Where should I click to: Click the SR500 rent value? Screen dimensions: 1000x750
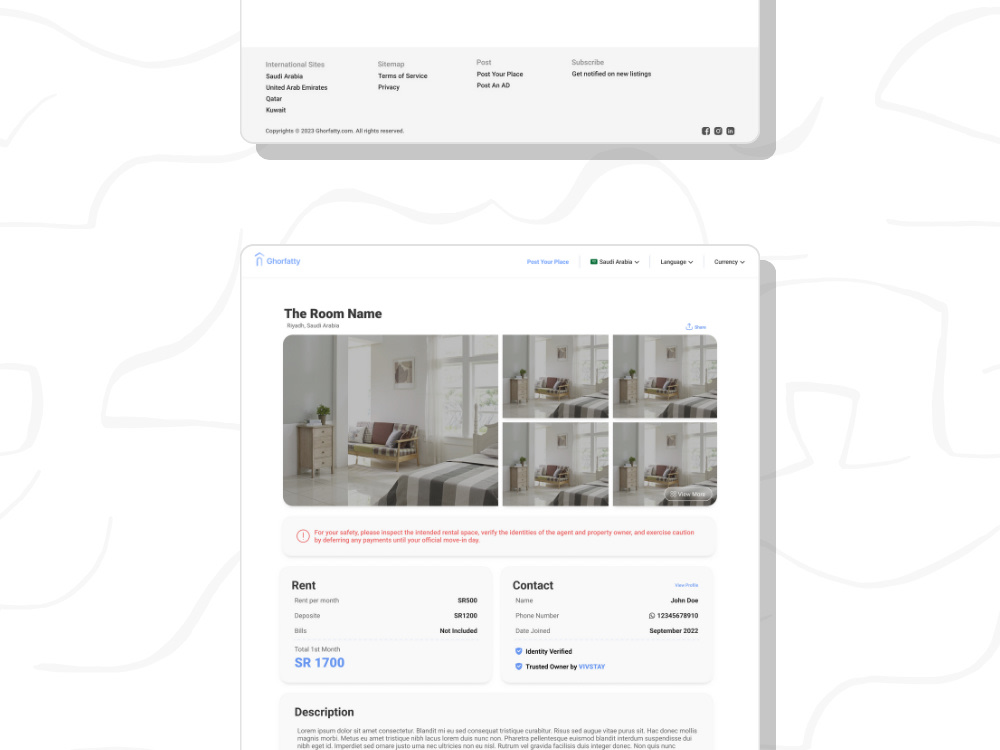click(x=467, y=600)
